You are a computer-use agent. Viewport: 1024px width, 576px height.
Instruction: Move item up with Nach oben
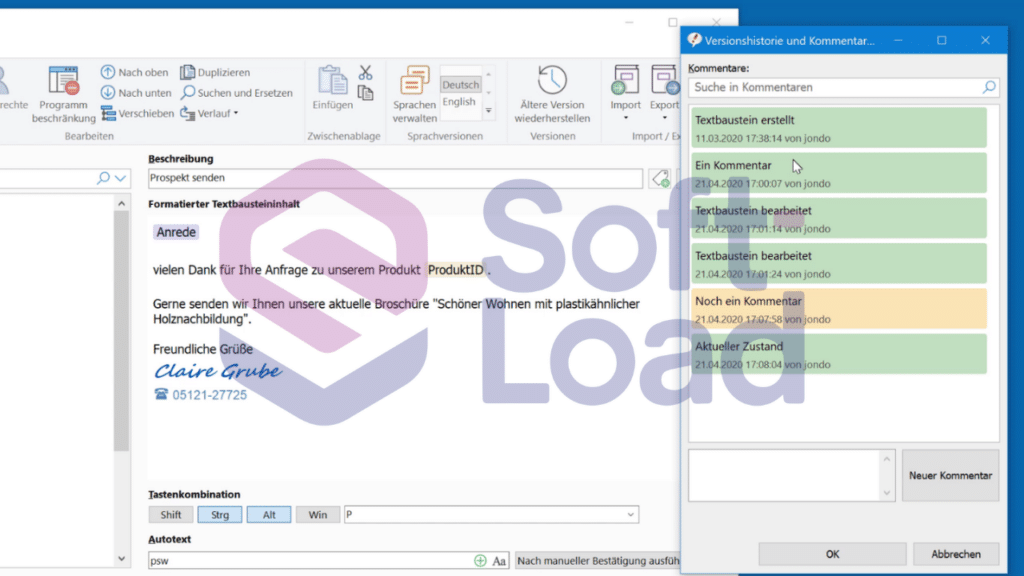135,72
